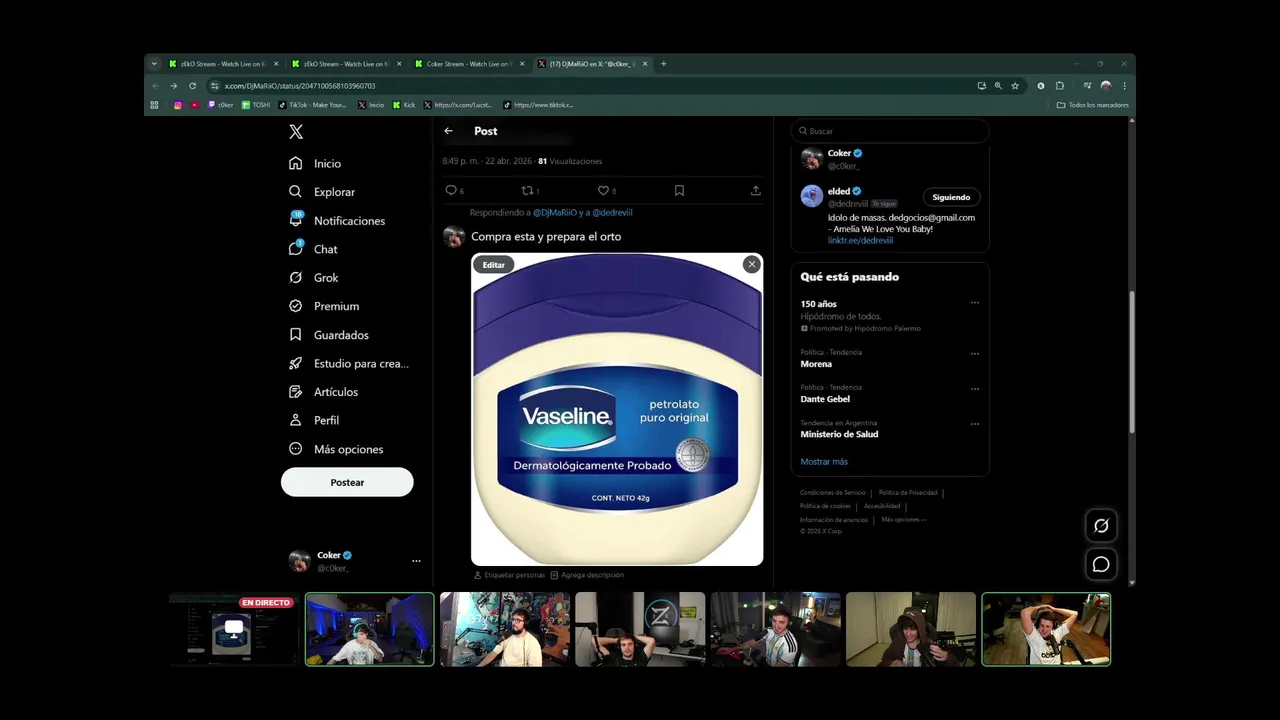
Task: Click Condiciones de Servicio footer link
Action: pyautogui.click(x=833, y=493)
